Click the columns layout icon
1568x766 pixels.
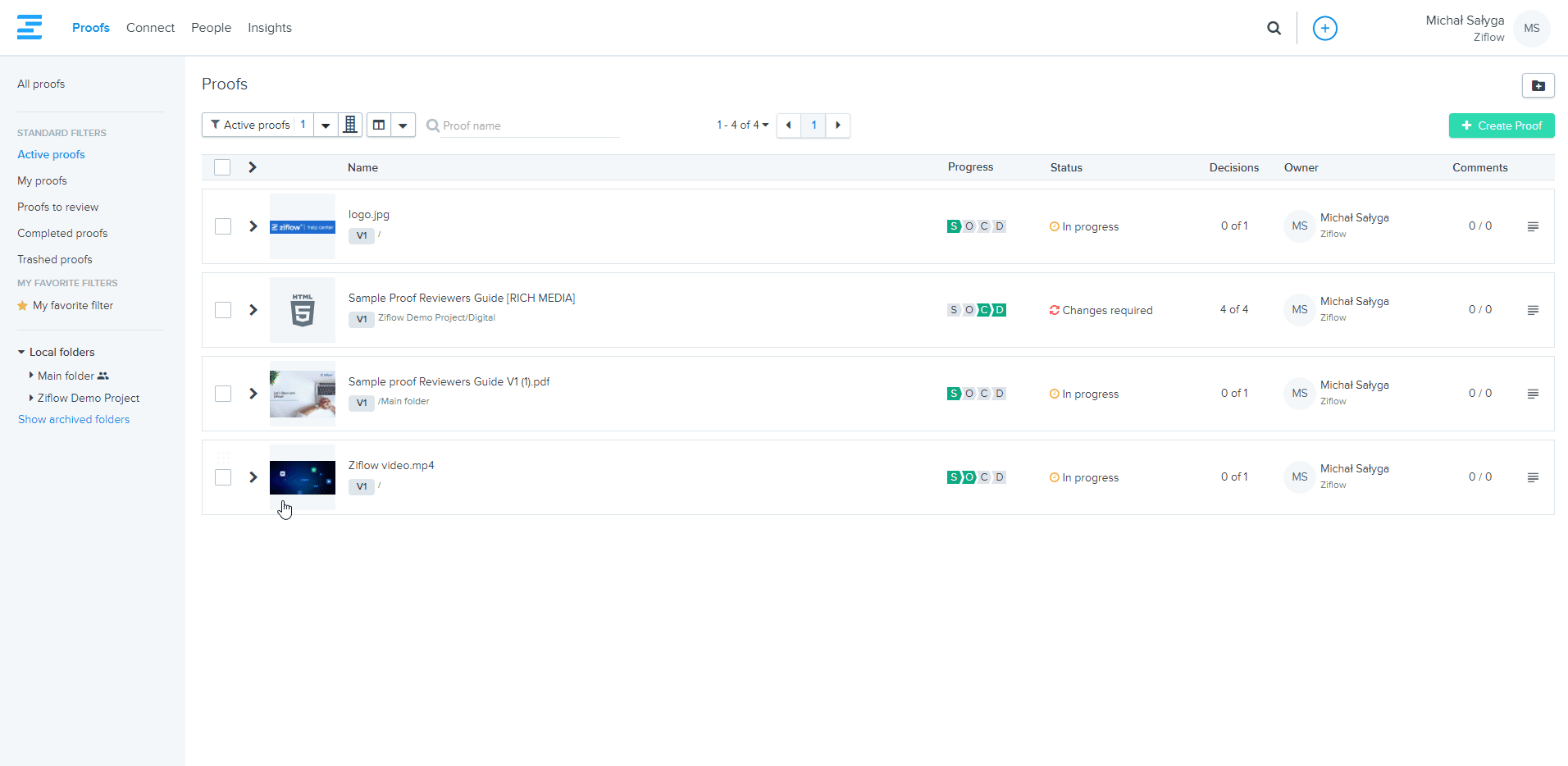click(379, 125)
